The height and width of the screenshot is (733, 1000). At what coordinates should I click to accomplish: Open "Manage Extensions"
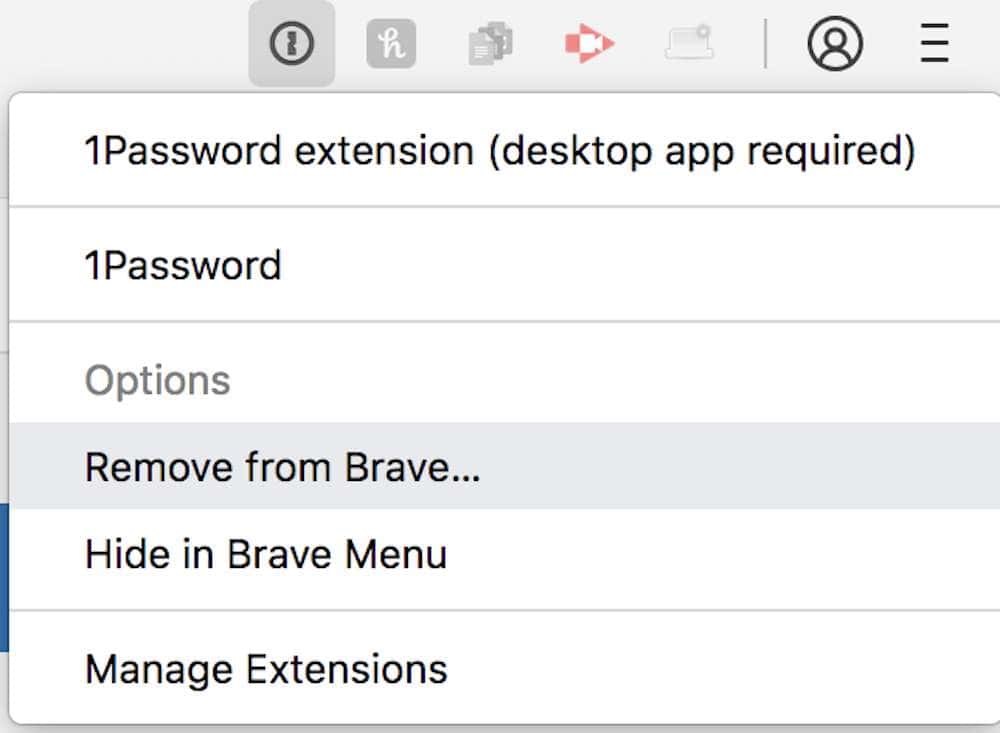tap(266, 668)
